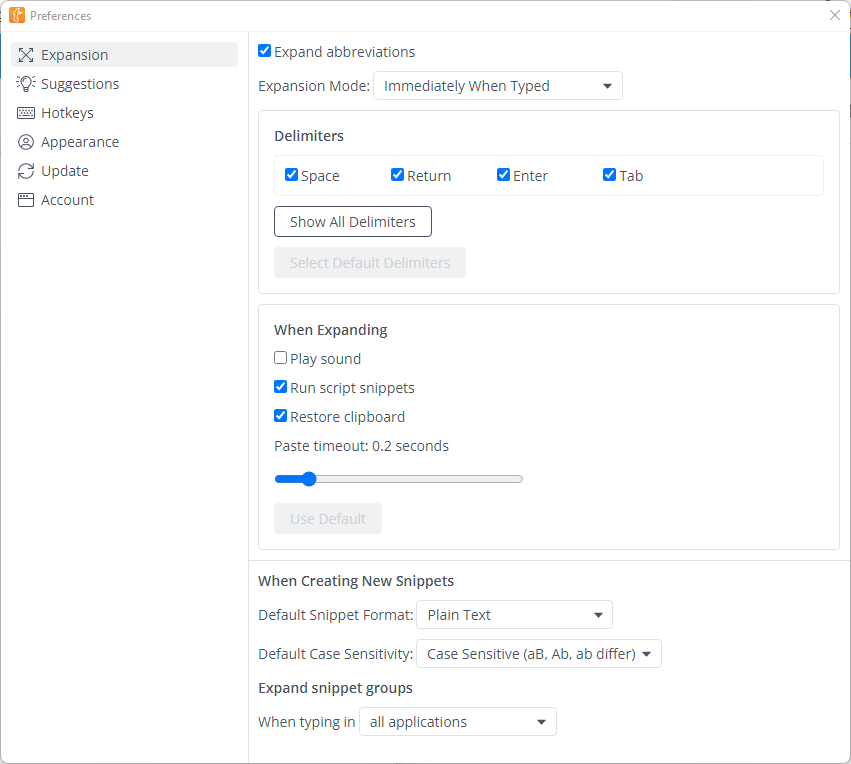The height and width of the screenshot is (764, 851).
Task: Disable the Expand abbreviations checkbox
Action: pyautogui.click(x=265, y=51)
